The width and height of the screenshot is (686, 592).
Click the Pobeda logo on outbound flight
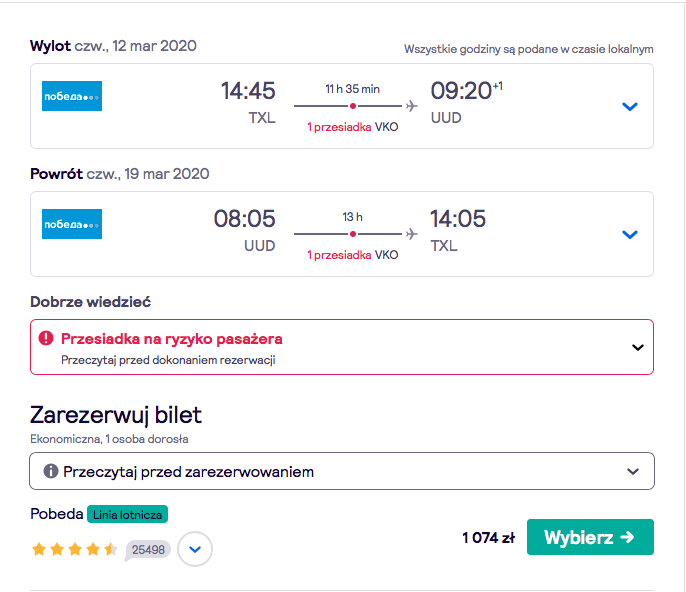pyautogui.click(x=72, y=96)
